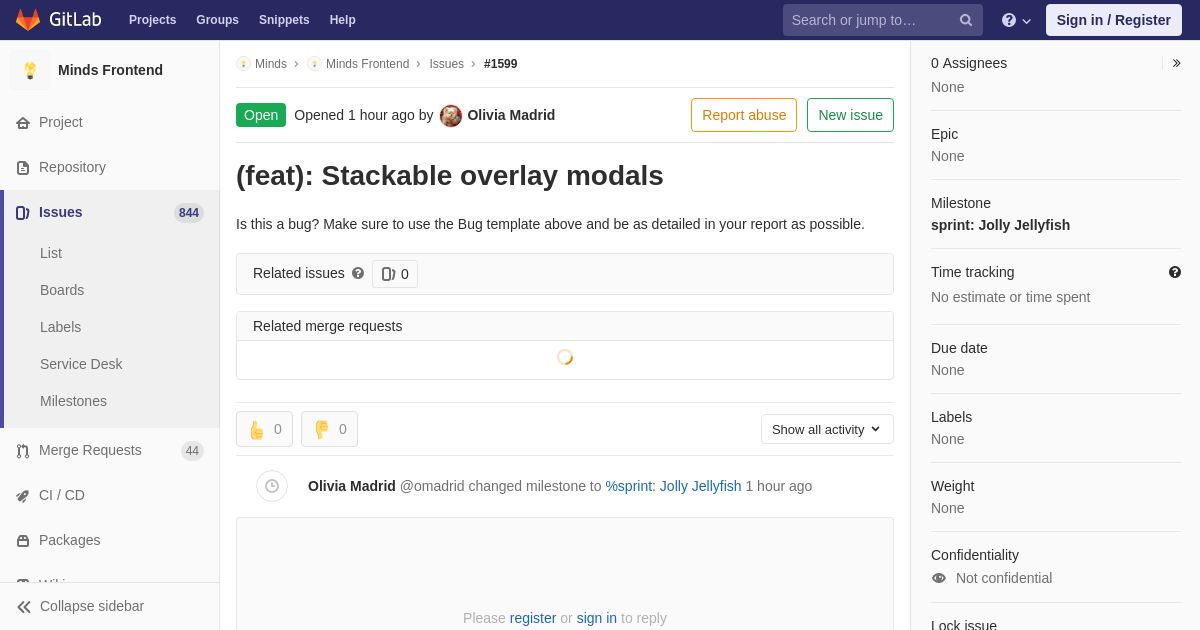
Task: Click the Collapse sidebar double-chevron icon
Action: click(x=24, y=606)
